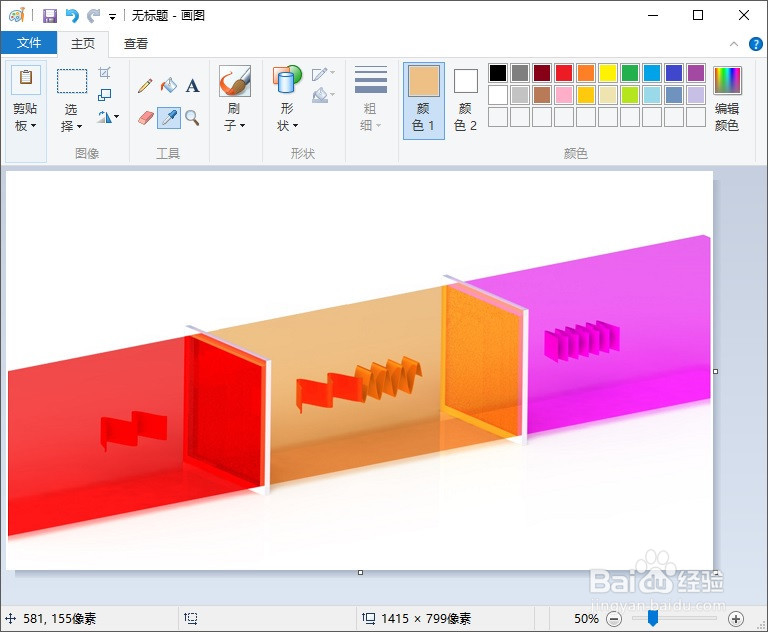The height and width of the screenshot is (632, 768).
Task: Open the line thickness (粗细) dropdown
Action: tap(370, 99)
